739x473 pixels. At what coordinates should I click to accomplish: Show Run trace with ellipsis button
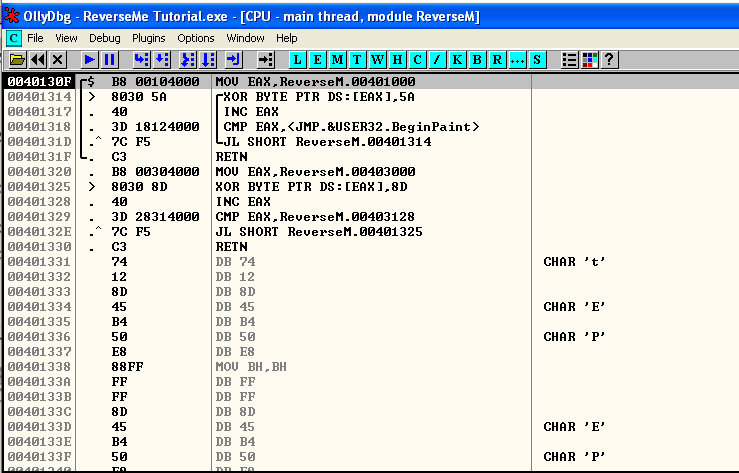pos(517,60)
